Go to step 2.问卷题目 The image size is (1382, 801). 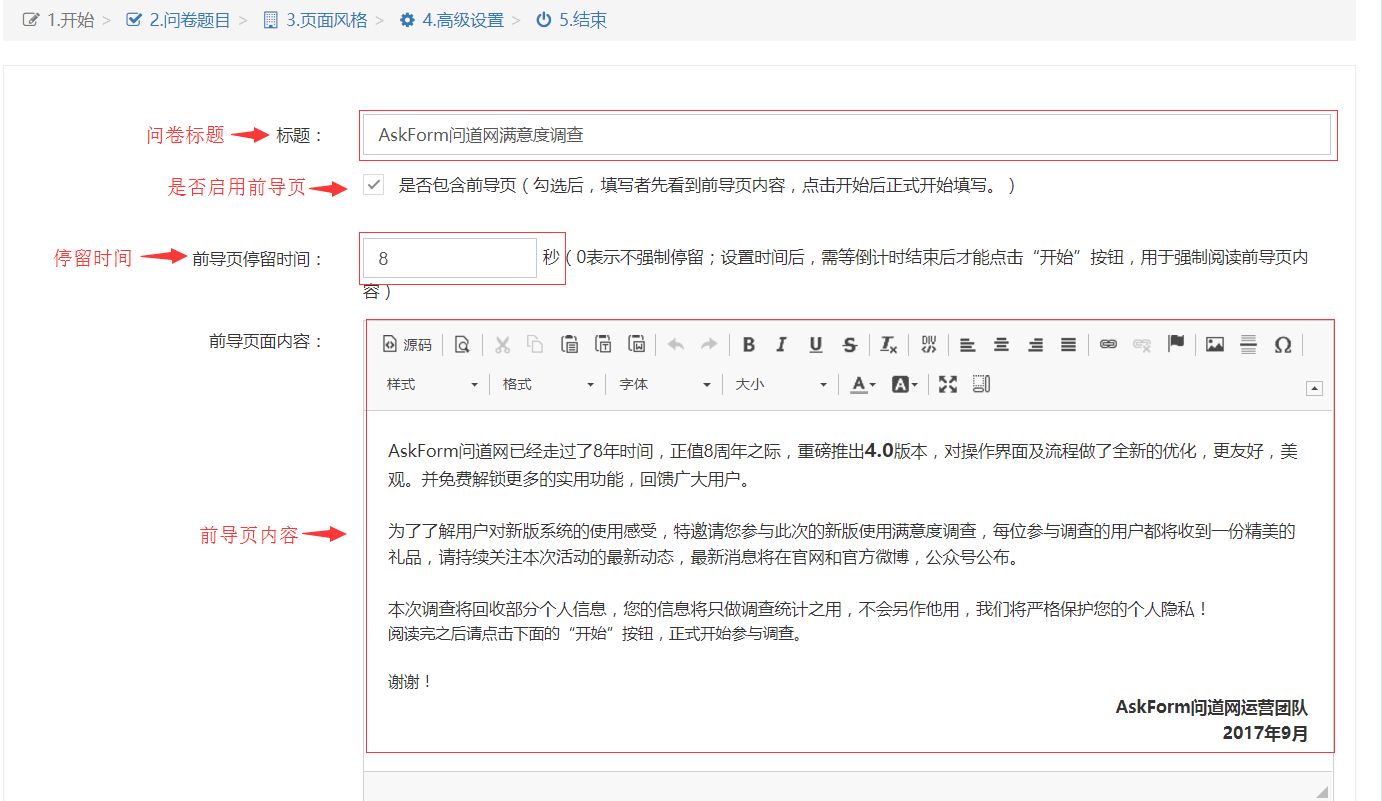tap(180, 20)
